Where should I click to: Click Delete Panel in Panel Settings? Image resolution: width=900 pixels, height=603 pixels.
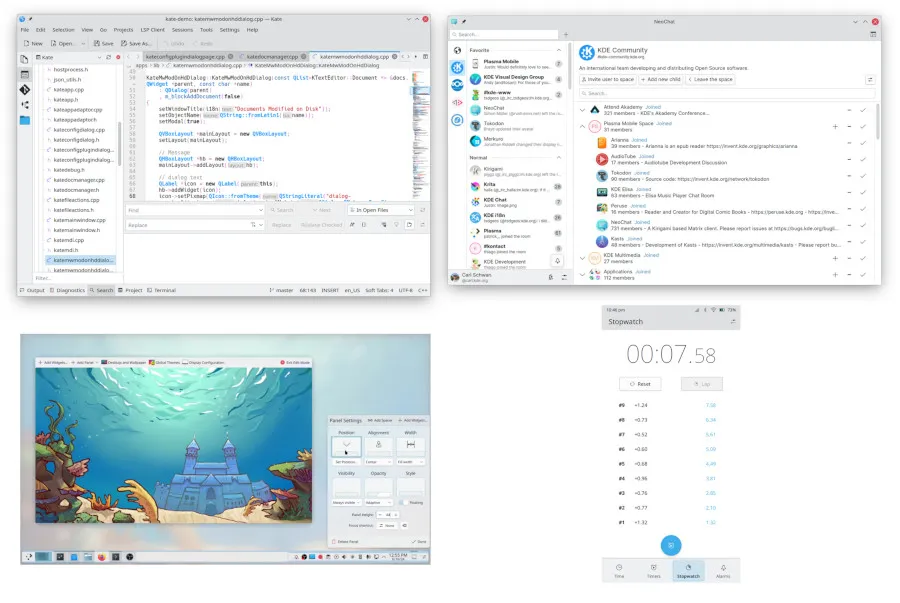(x=345, y=542)
